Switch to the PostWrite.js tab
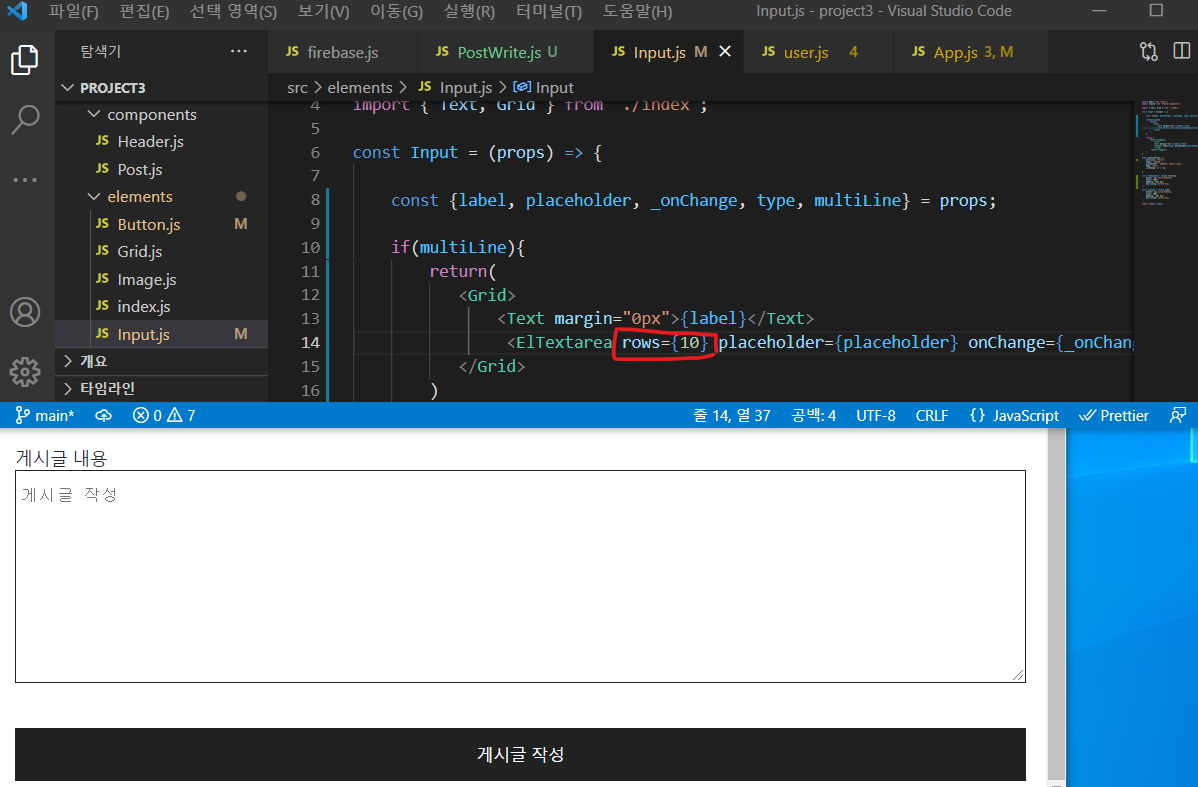1198x787 pixels. click(x=505, y=52)
